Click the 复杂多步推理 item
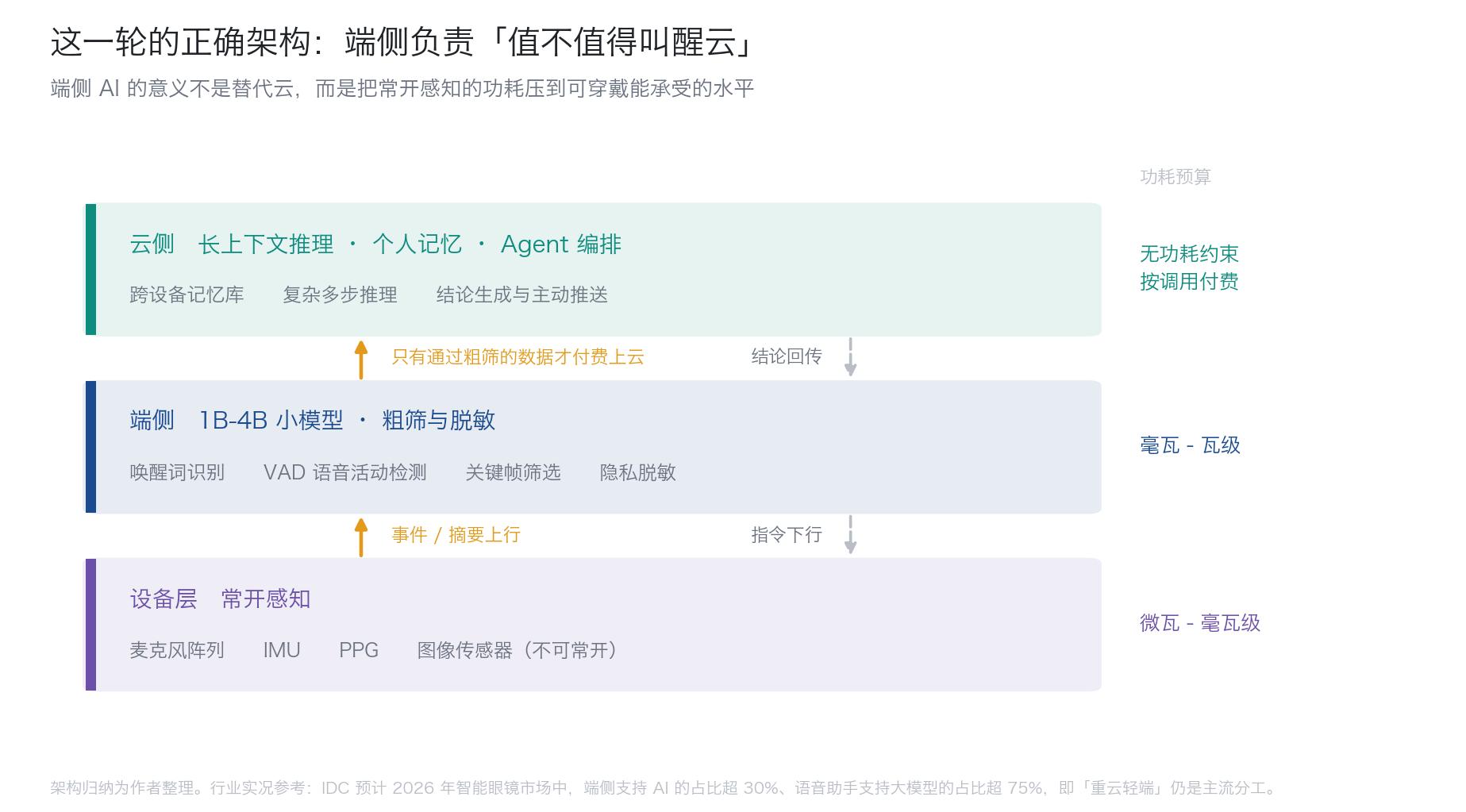 tap(340, 294)
